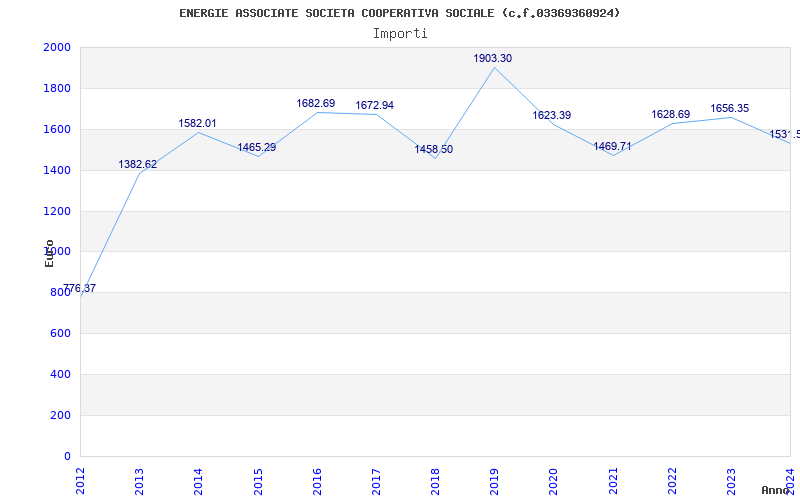800x500 pixels.
Task: Select the 1682.69 value label
Action: coord(315,104)
